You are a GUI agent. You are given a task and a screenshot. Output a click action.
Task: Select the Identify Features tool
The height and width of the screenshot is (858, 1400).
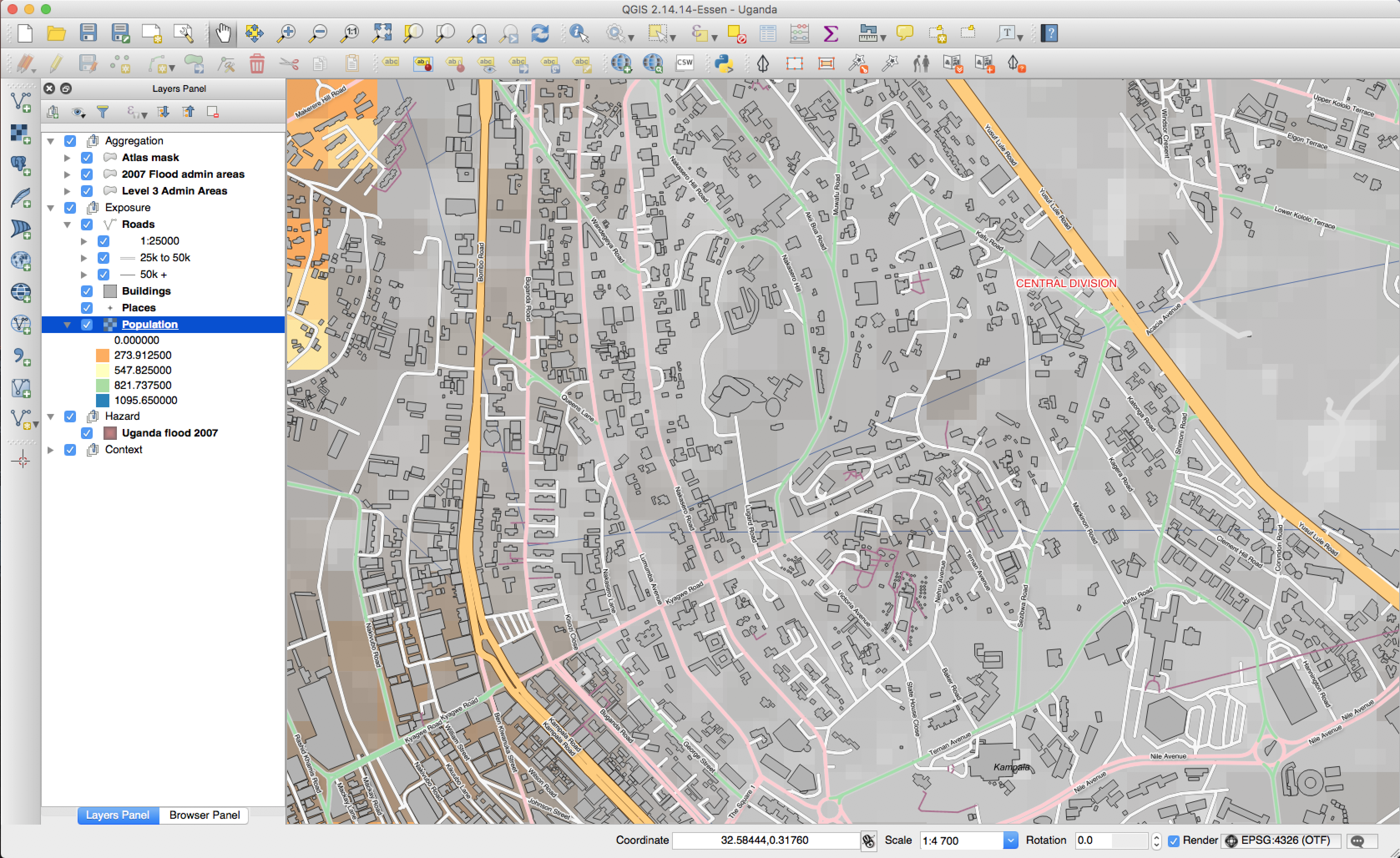coord(579,33)
